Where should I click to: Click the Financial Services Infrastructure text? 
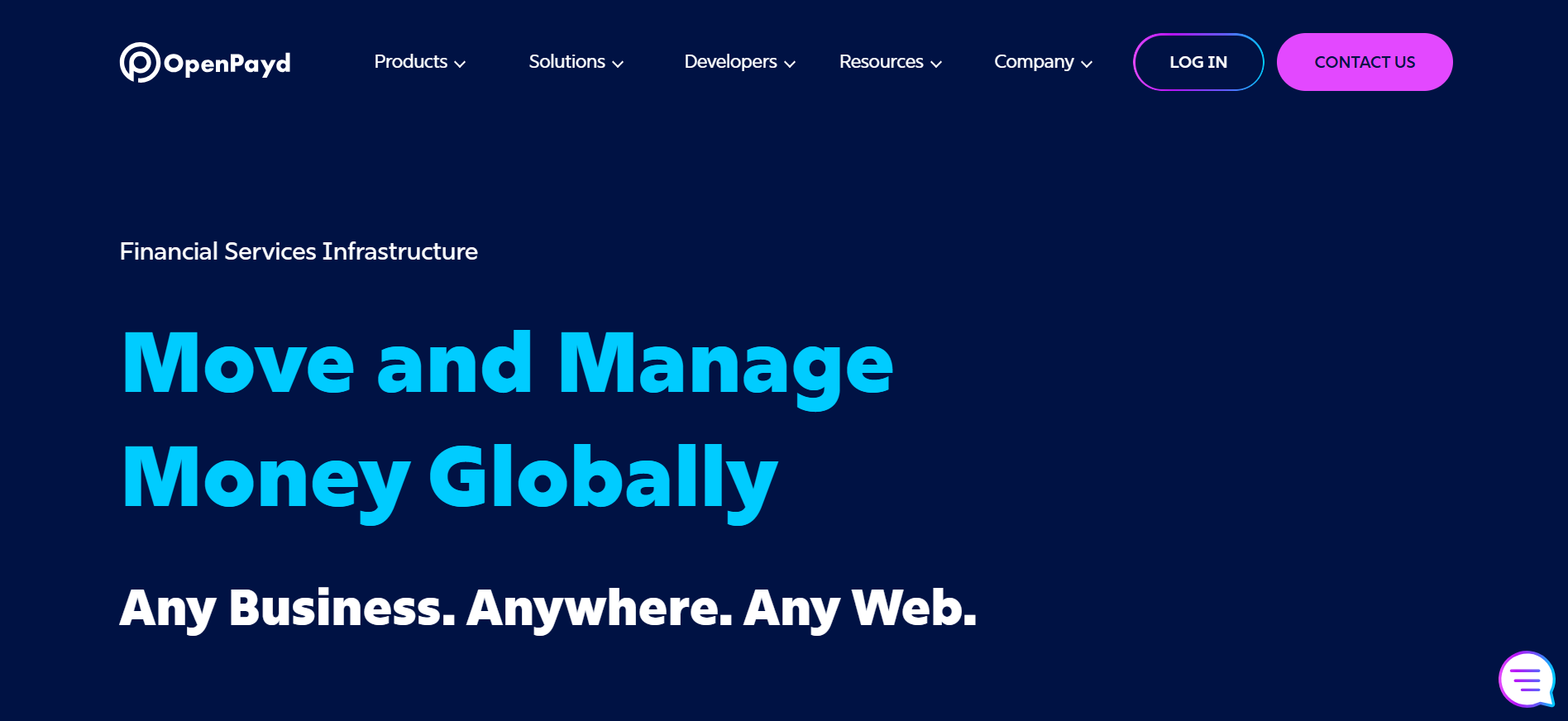coord(299,251)
